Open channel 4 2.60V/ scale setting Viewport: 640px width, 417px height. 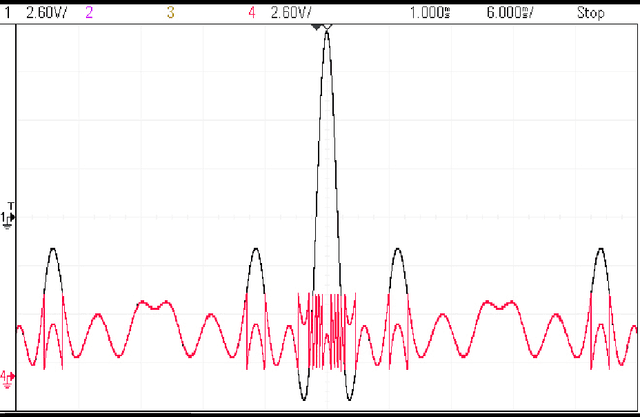coord(292,12)
